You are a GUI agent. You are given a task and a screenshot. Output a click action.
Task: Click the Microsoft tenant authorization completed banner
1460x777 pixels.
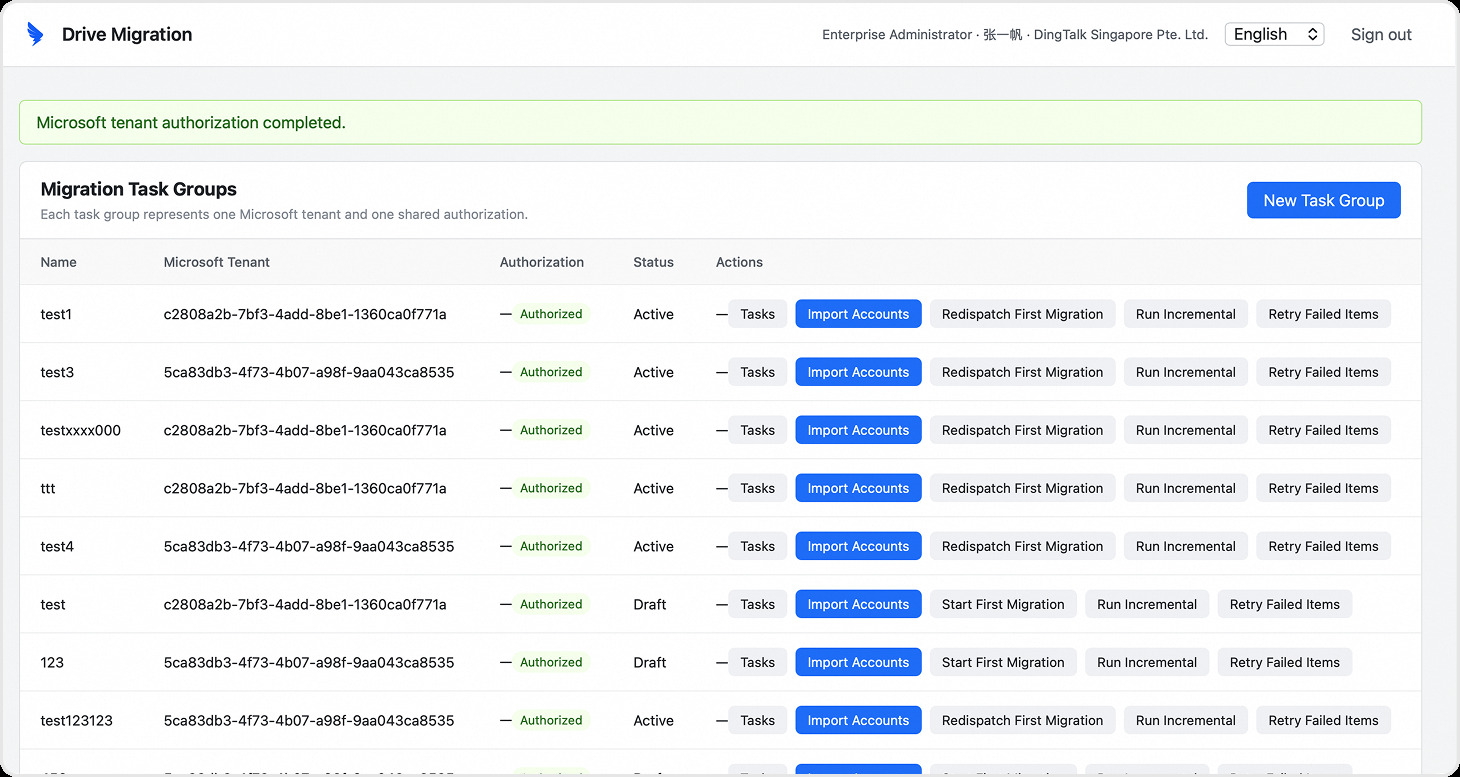720,122
